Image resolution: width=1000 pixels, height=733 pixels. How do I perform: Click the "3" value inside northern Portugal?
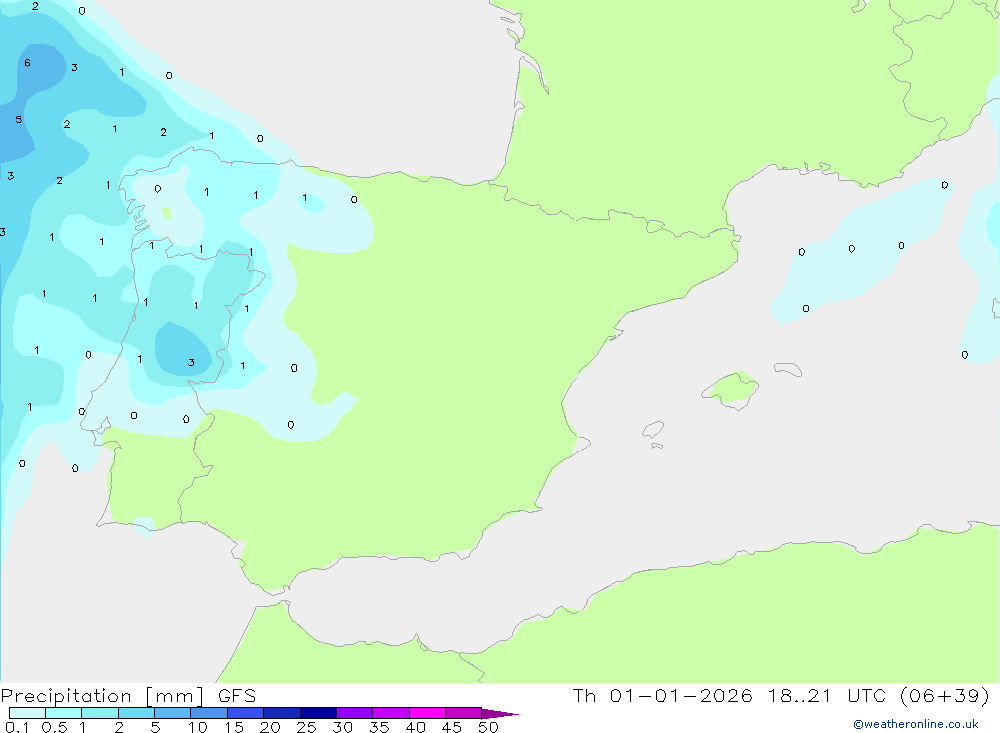191,362
